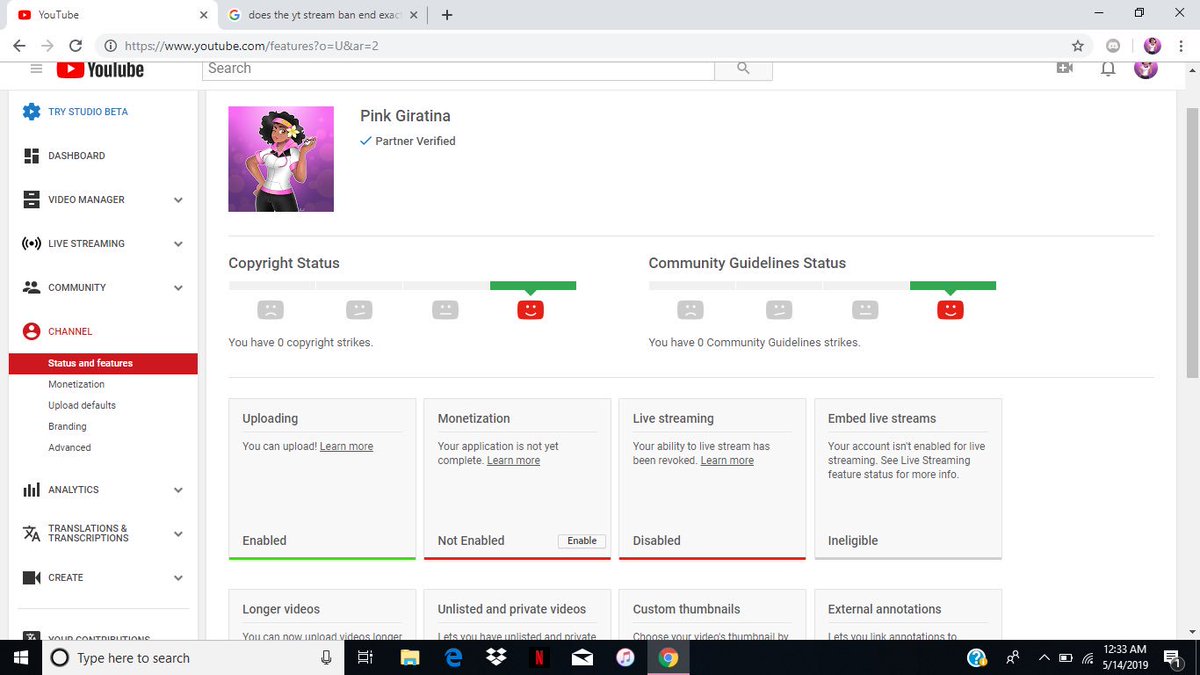This screenshot has width=1200, height=675.
Task: Click the browser back arrow
Action: pos(20,46)
